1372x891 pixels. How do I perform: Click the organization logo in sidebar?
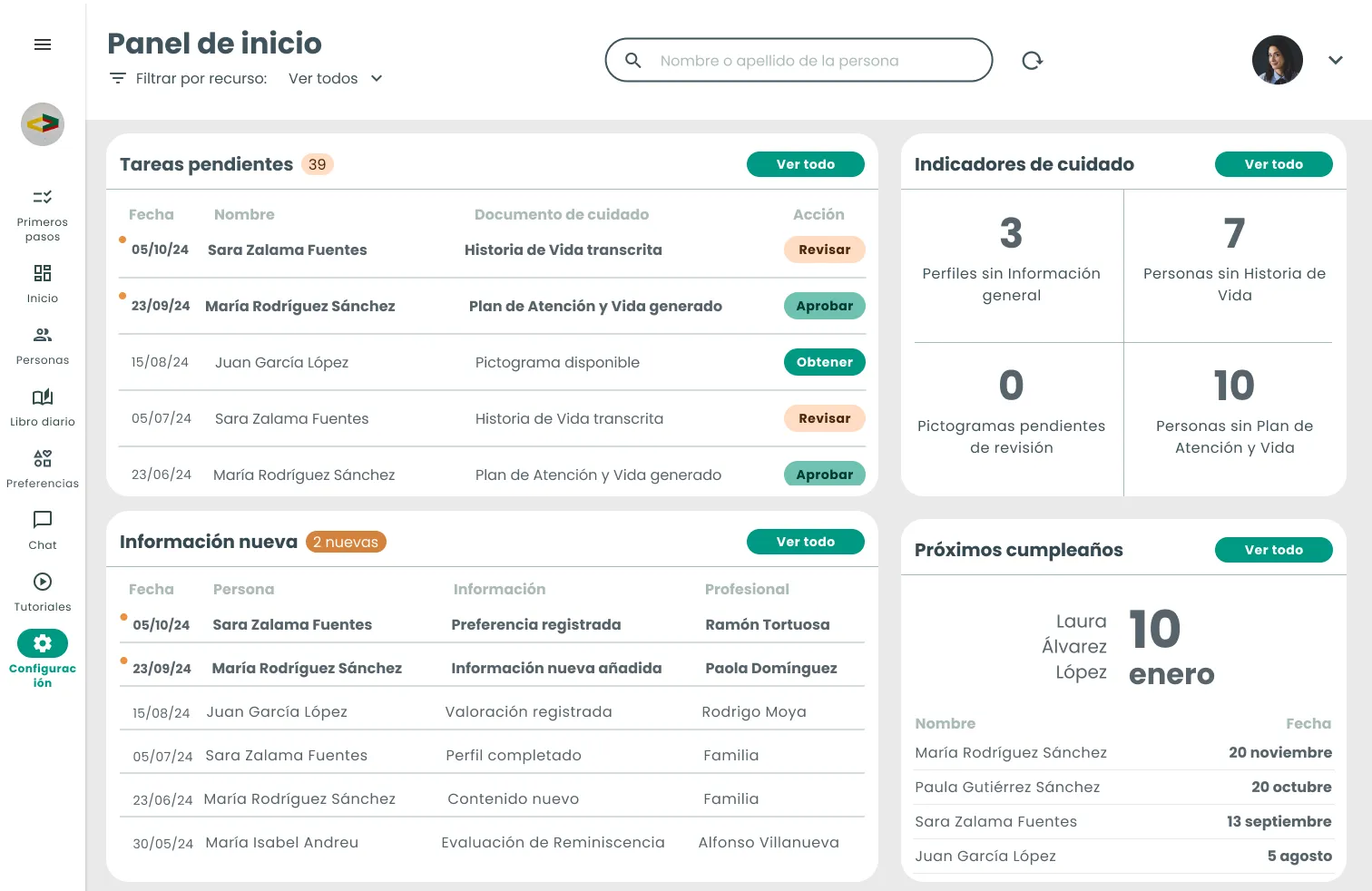coord(43,124)
